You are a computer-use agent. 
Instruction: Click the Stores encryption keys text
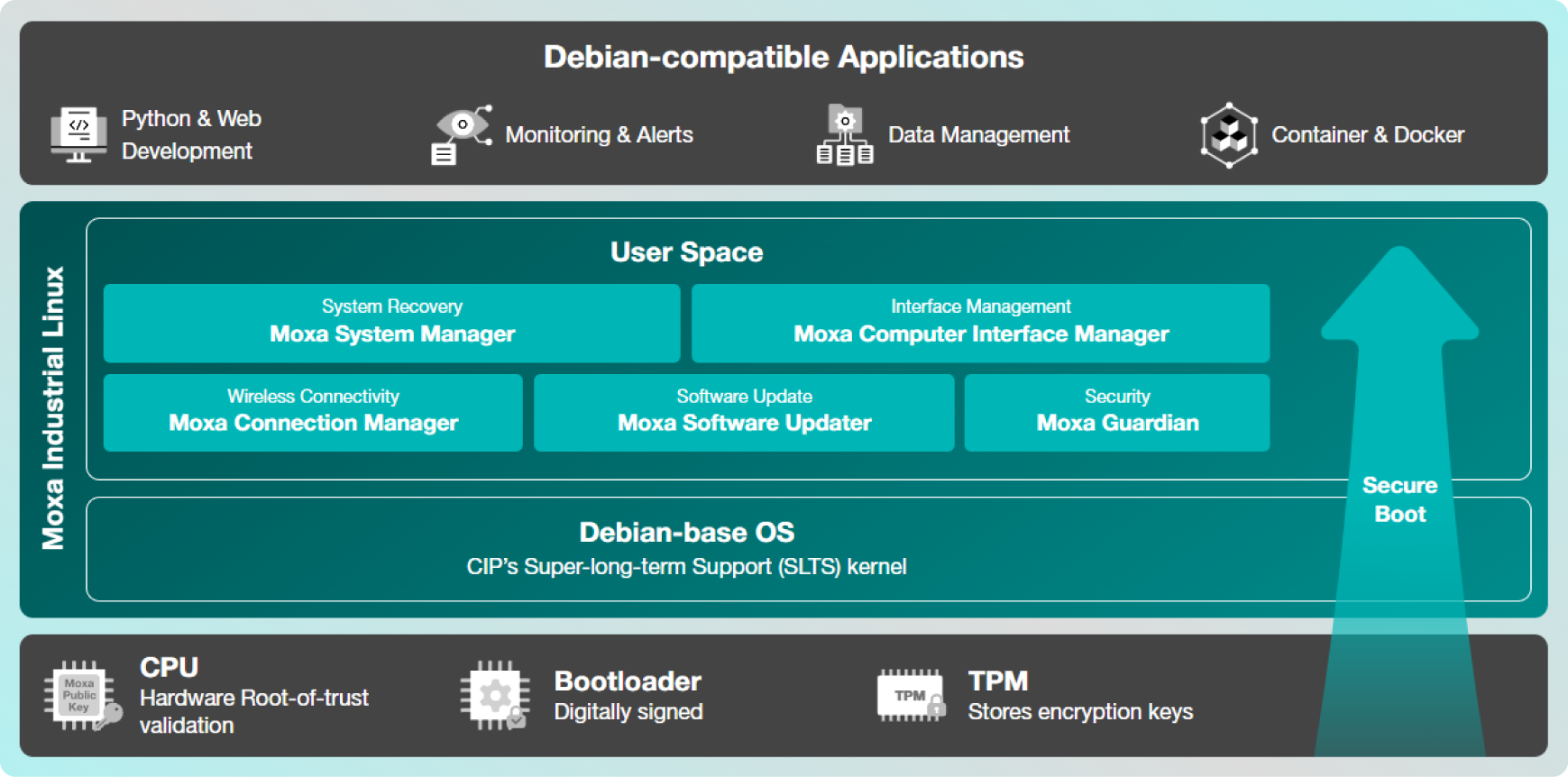(x=1080, y=712)
